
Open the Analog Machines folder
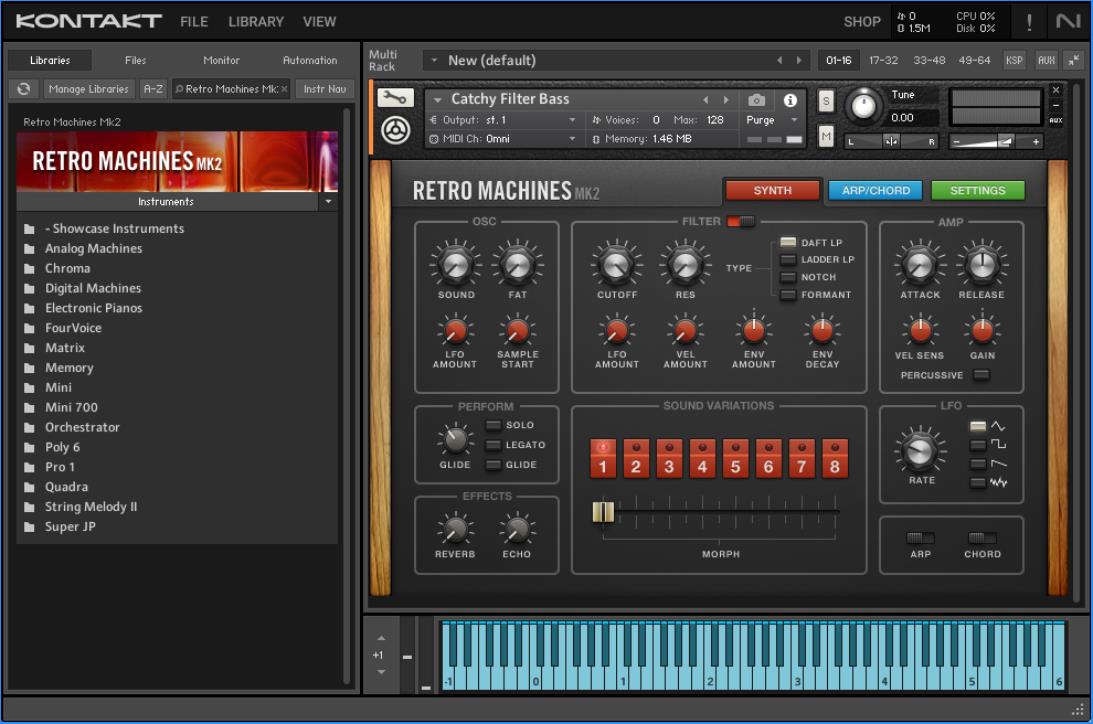coord(93,248)
